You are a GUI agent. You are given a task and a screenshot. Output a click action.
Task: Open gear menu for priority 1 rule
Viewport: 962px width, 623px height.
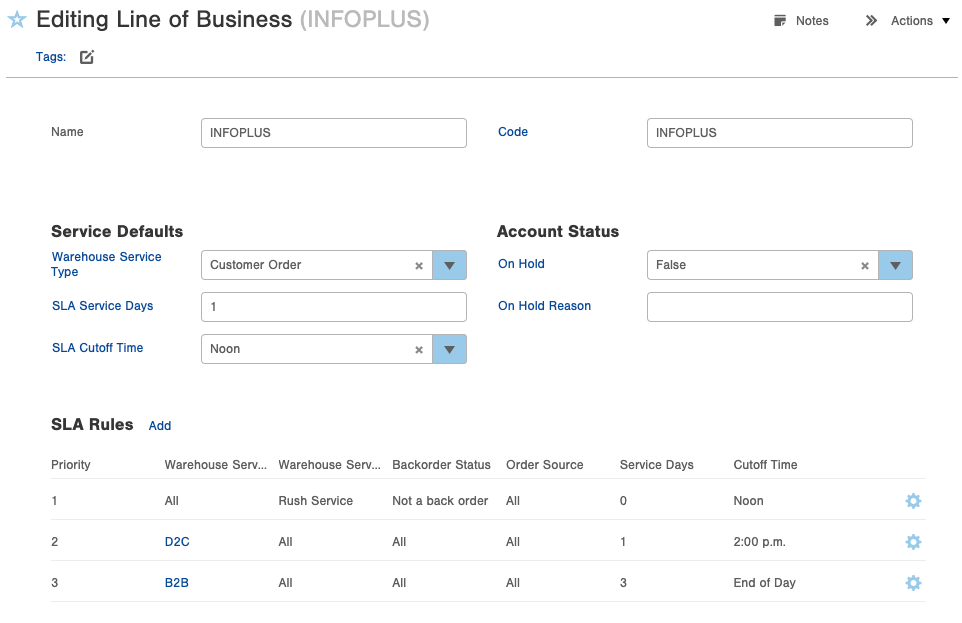(914, 501)
